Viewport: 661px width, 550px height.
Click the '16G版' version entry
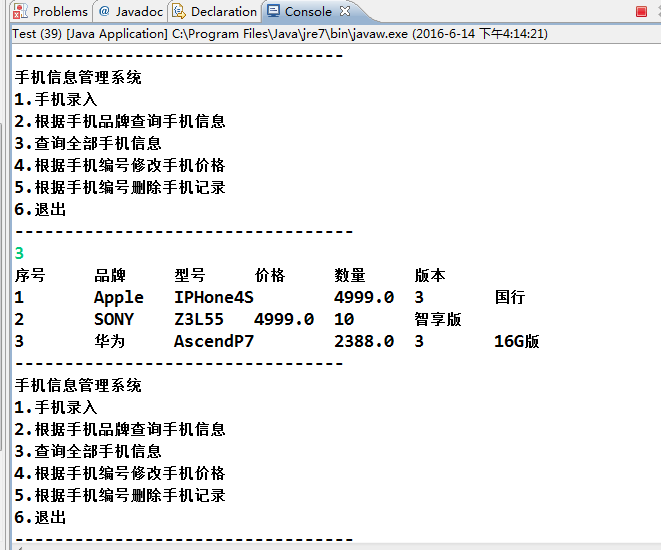(517, 341)
